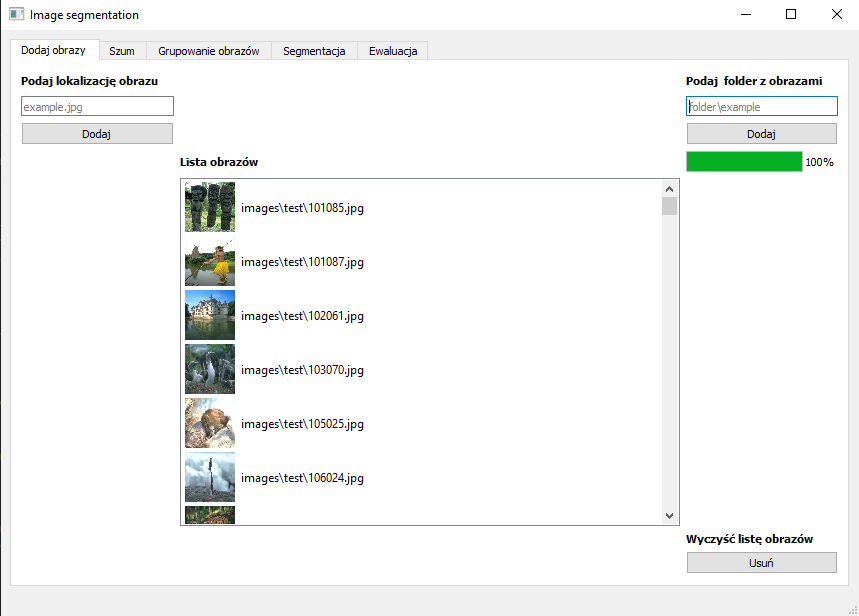Viewport: 859px width, 616px height.
Task: Open the Grupowanie obrazów tab
Action: pos(208,50)
